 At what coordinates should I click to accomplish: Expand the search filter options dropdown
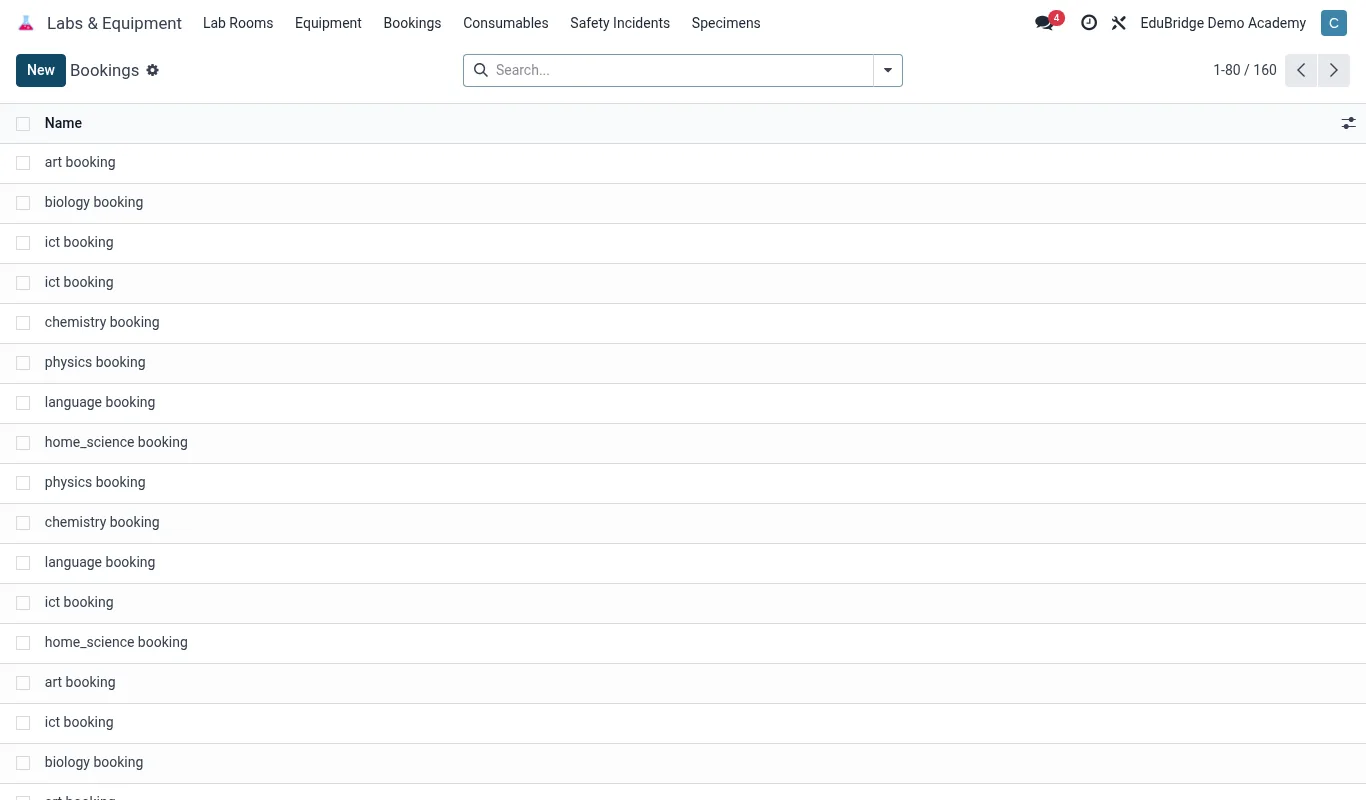(x=888, y=70)
